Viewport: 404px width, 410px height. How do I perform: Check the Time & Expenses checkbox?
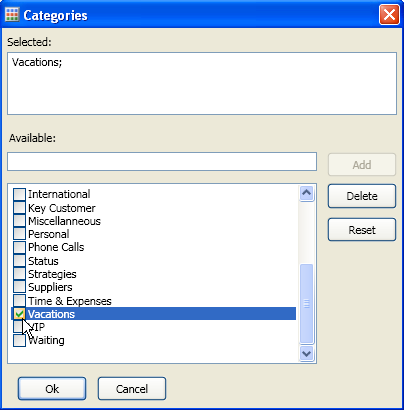coord(19,300)
